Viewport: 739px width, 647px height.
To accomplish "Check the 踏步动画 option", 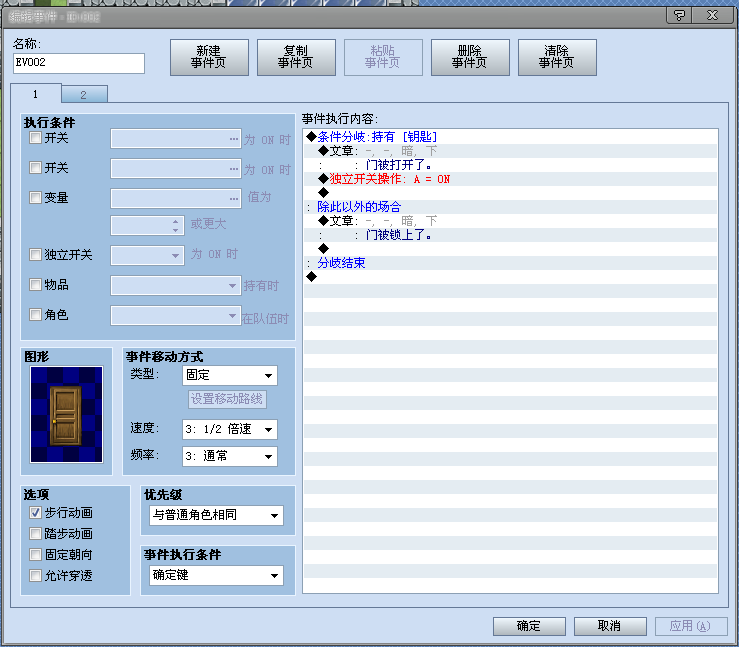I will [x=35, y=533].
